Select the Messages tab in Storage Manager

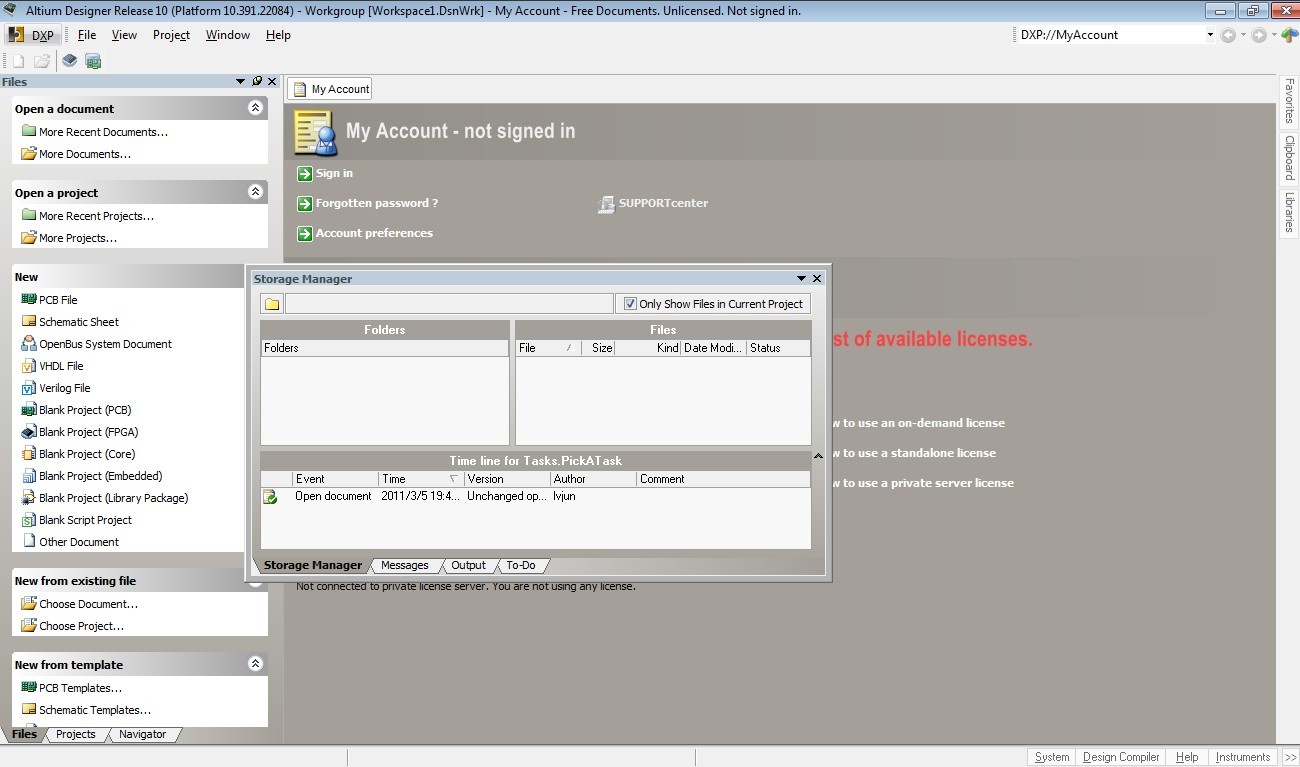(x=405, y=565)
